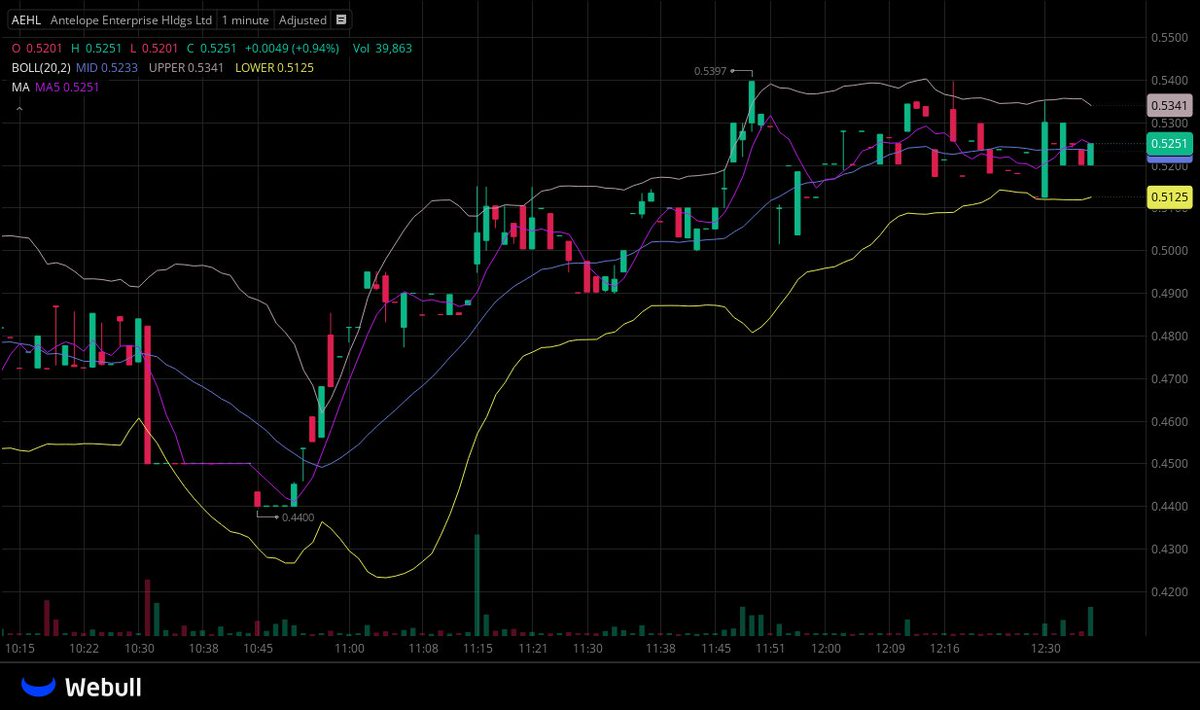Click the change value +0.0049 (+0.94%)
The image size is (1200, 710).
pyautogui.click(x=290, y=48)
